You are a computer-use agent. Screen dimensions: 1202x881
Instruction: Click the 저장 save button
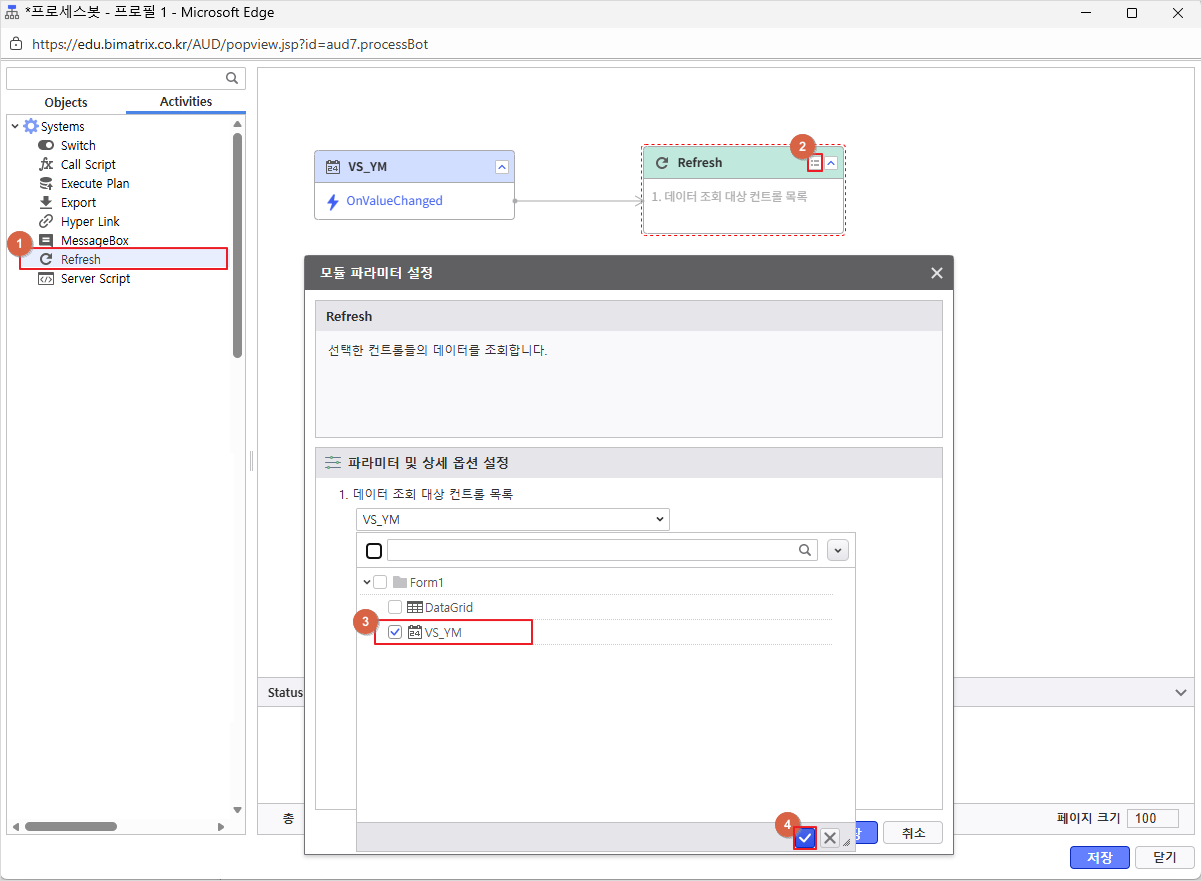point(1100,857)
